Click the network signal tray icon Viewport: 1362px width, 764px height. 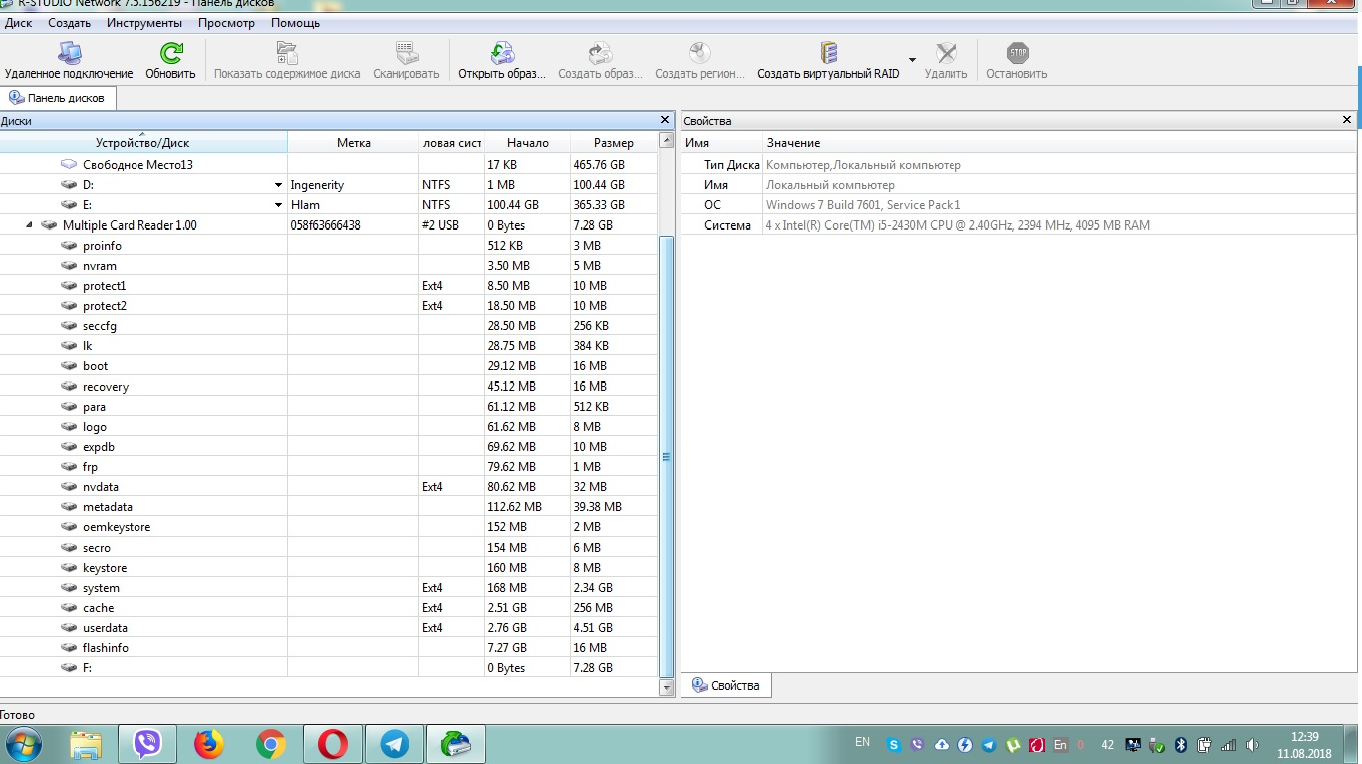1228,745
